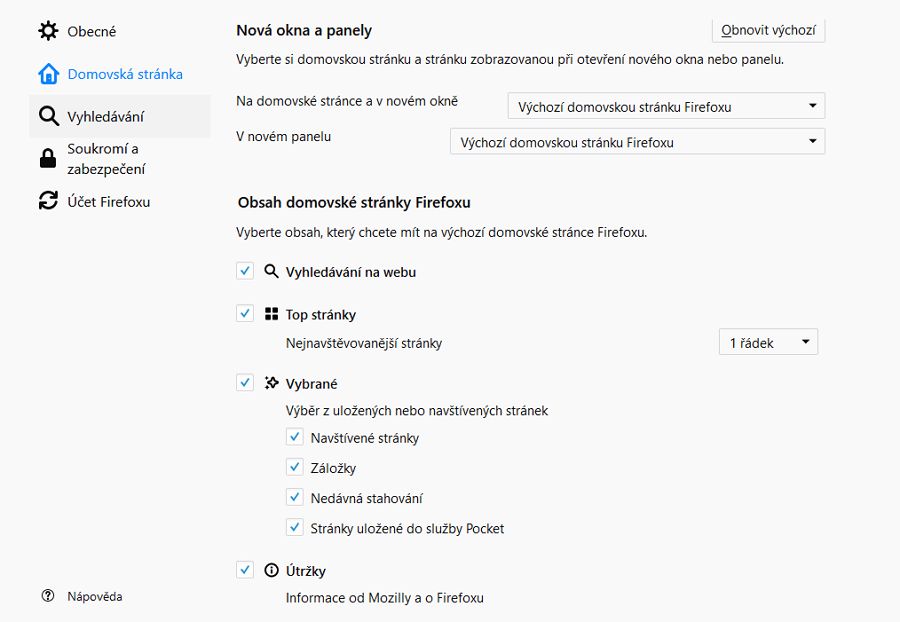Click the padlock icon for Soukromí a zabezpečení
900x622 pixels.
(48, 158)
